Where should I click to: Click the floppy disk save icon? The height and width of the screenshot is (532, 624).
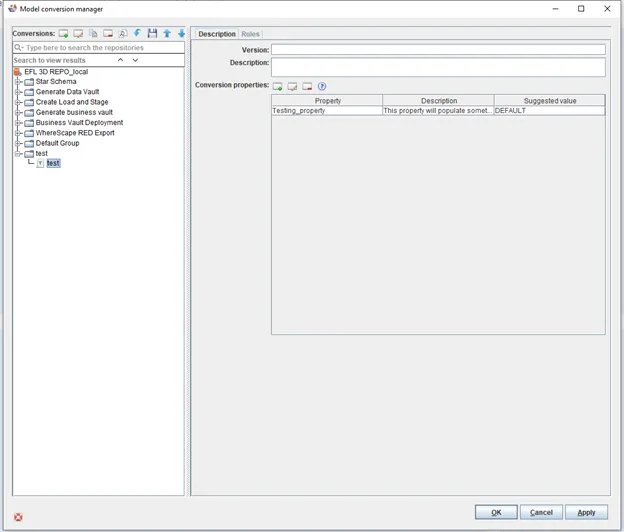(152, 33)
